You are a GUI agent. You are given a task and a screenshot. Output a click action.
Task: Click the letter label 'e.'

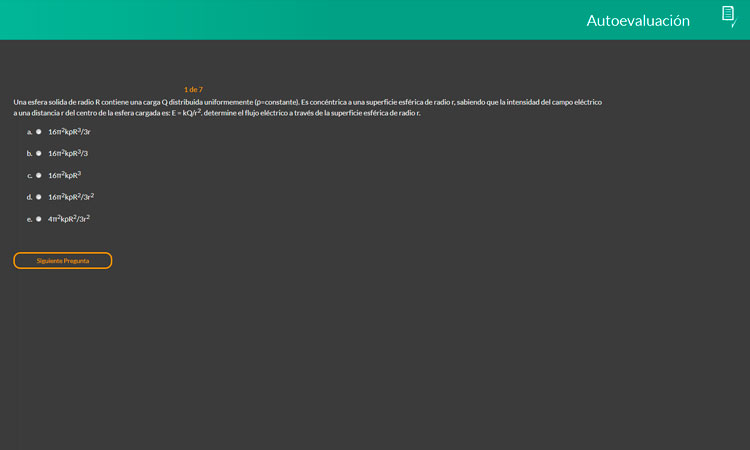click(30, 219)
